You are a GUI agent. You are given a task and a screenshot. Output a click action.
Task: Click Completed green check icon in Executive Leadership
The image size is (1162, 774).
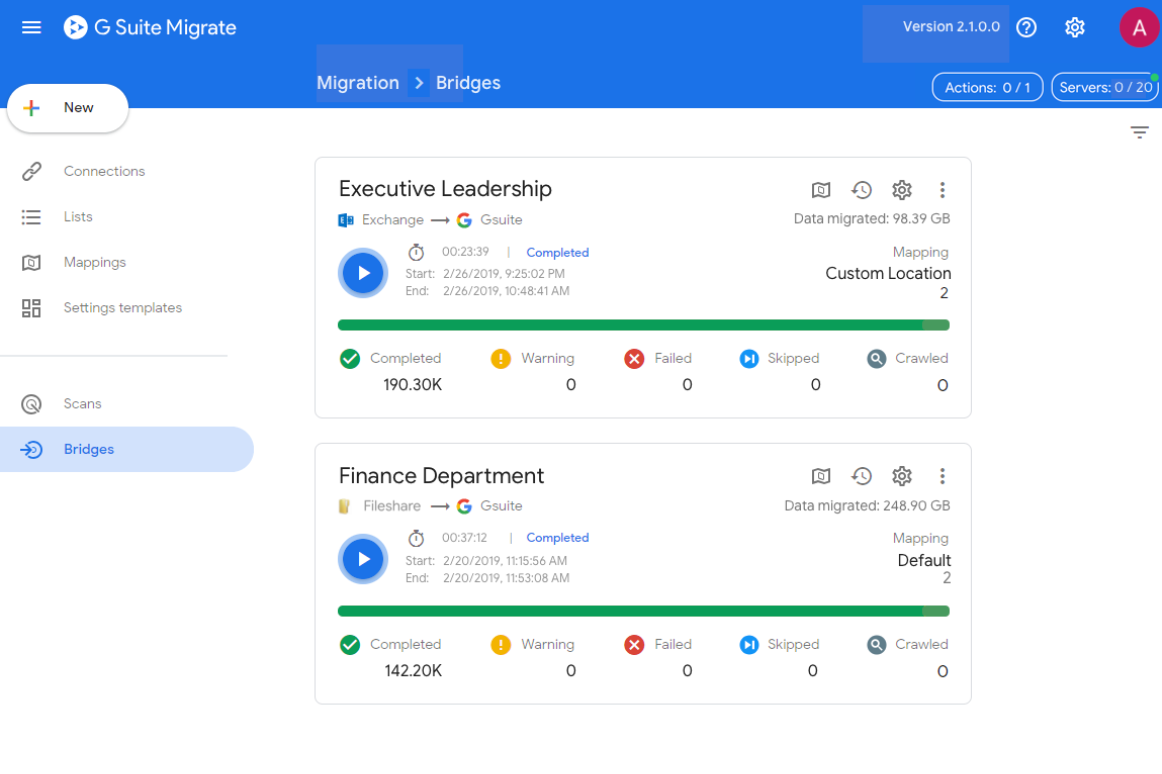click(350, 359)
